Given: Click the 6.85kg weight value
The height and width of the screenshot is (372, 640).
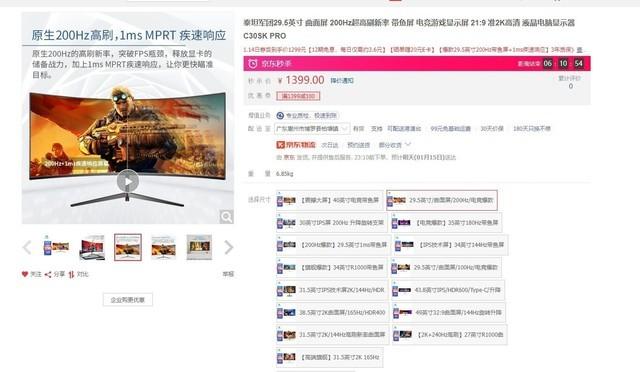Looking at the screenshot, I should tap(284, 174).
